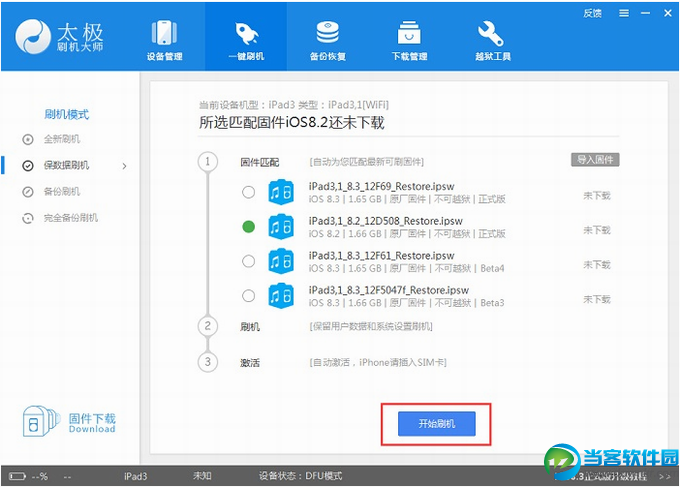Click the 备份刷机 mode icon
This screenshot has height=487, width=680.
(28, 192)
